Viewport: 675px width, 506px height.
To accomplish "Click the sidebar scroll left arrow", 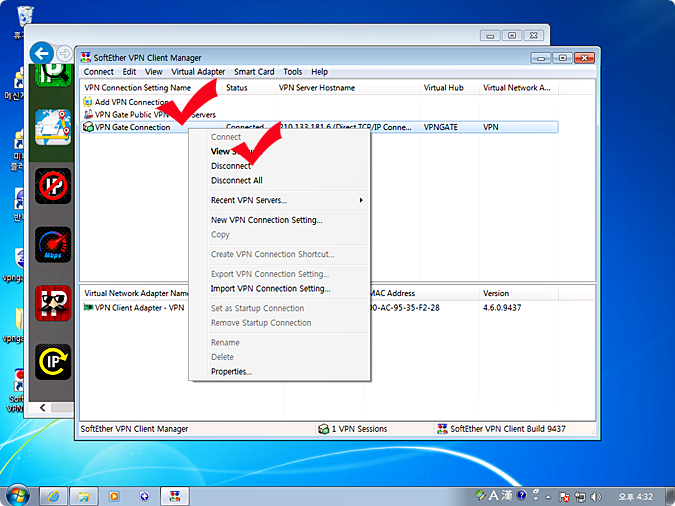I will 42,407.
